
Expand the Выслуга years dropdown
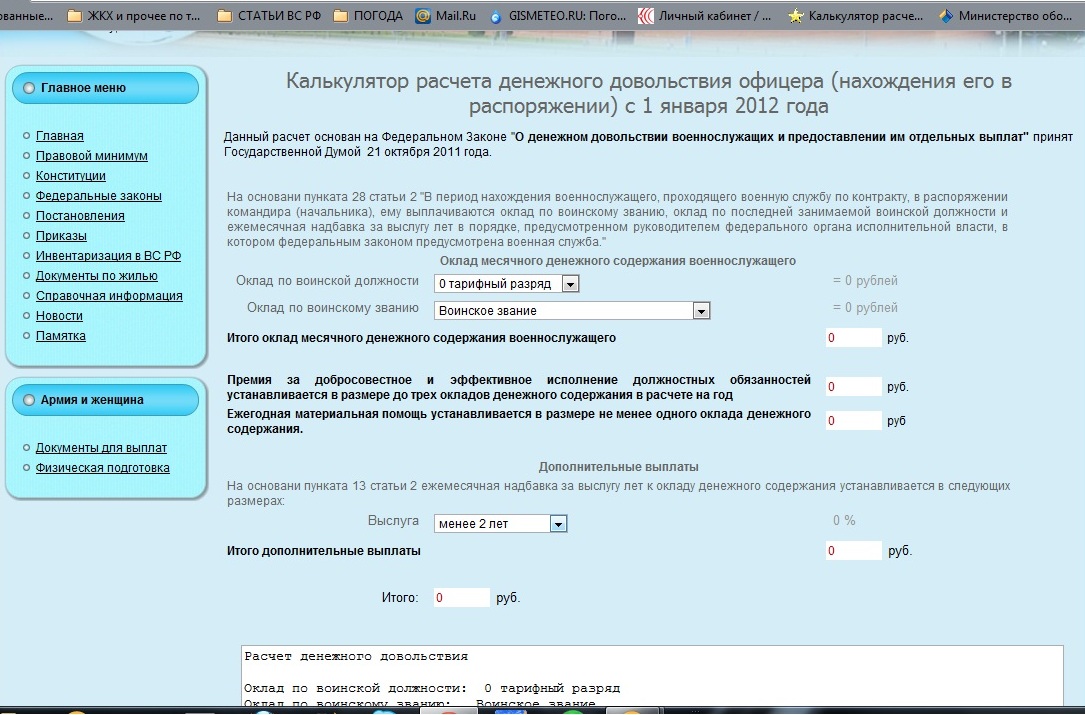tap(500, 524)
